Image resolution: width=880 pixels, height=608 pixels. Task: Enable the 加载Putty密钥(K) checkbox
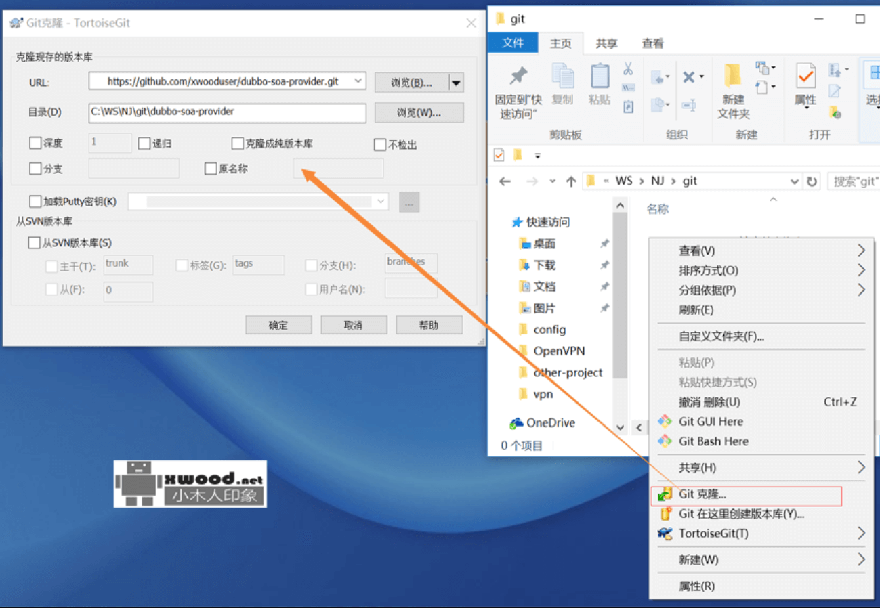(35, 201)
